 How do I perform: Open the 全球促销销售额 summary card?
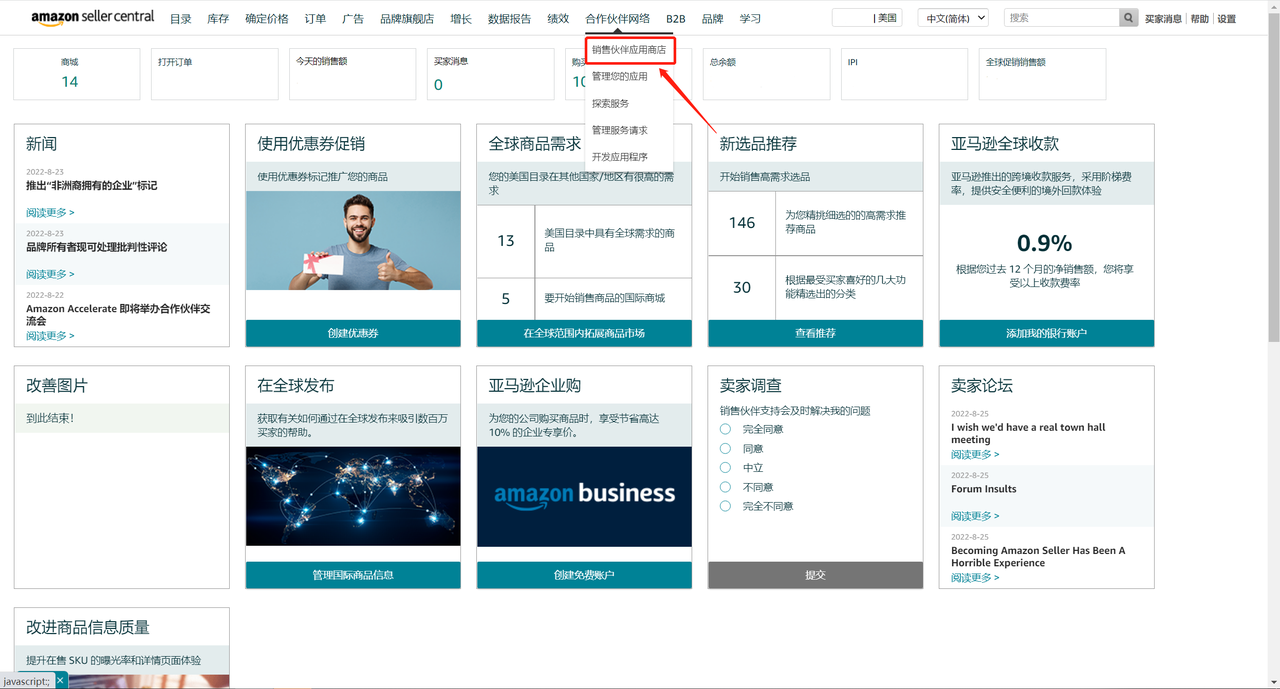[x=1043, y=74]
